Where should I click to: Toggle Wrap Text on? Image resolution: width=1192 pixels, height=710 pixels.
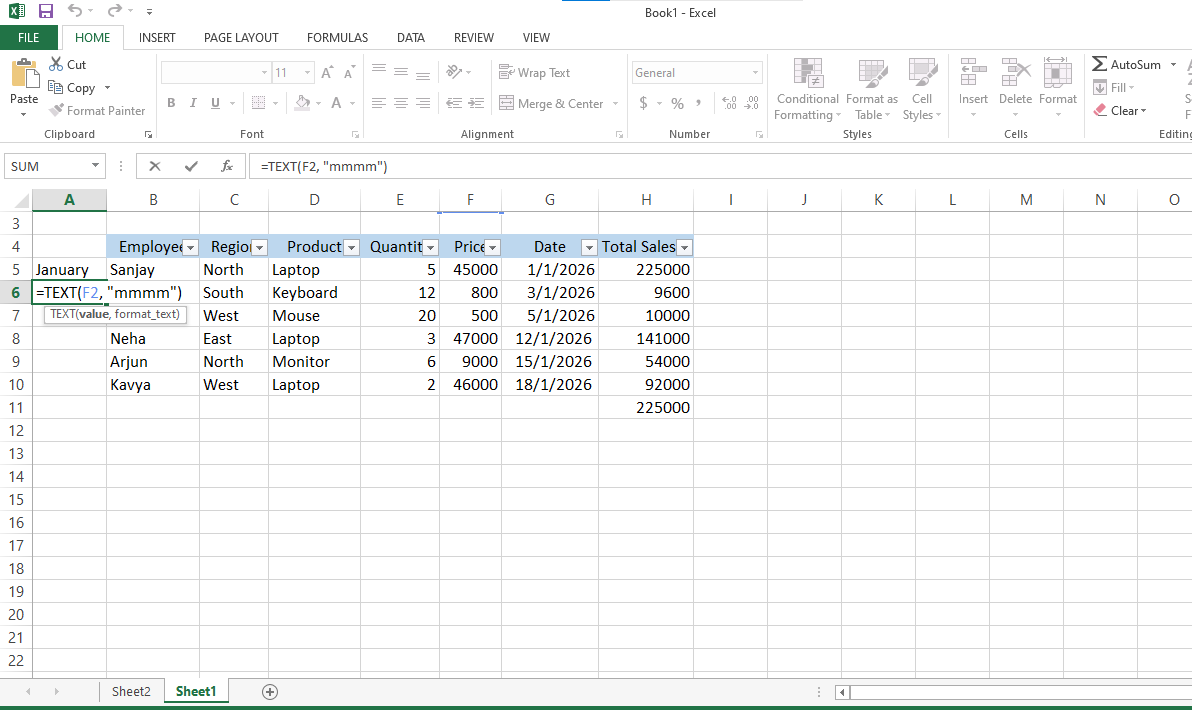534,73
